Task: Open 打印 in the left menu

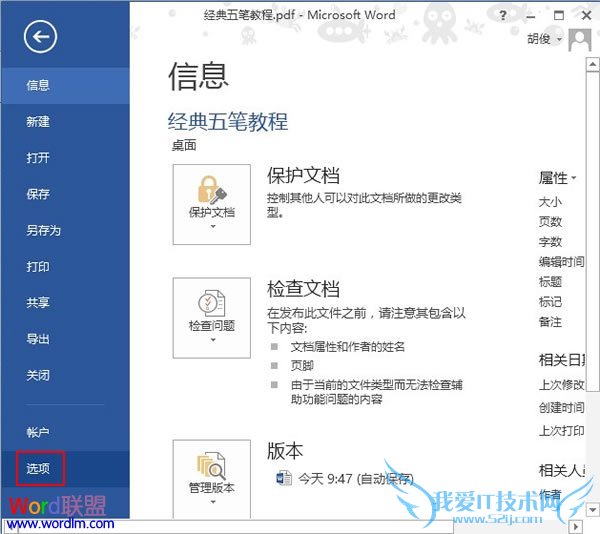Action: coord(65,267)
